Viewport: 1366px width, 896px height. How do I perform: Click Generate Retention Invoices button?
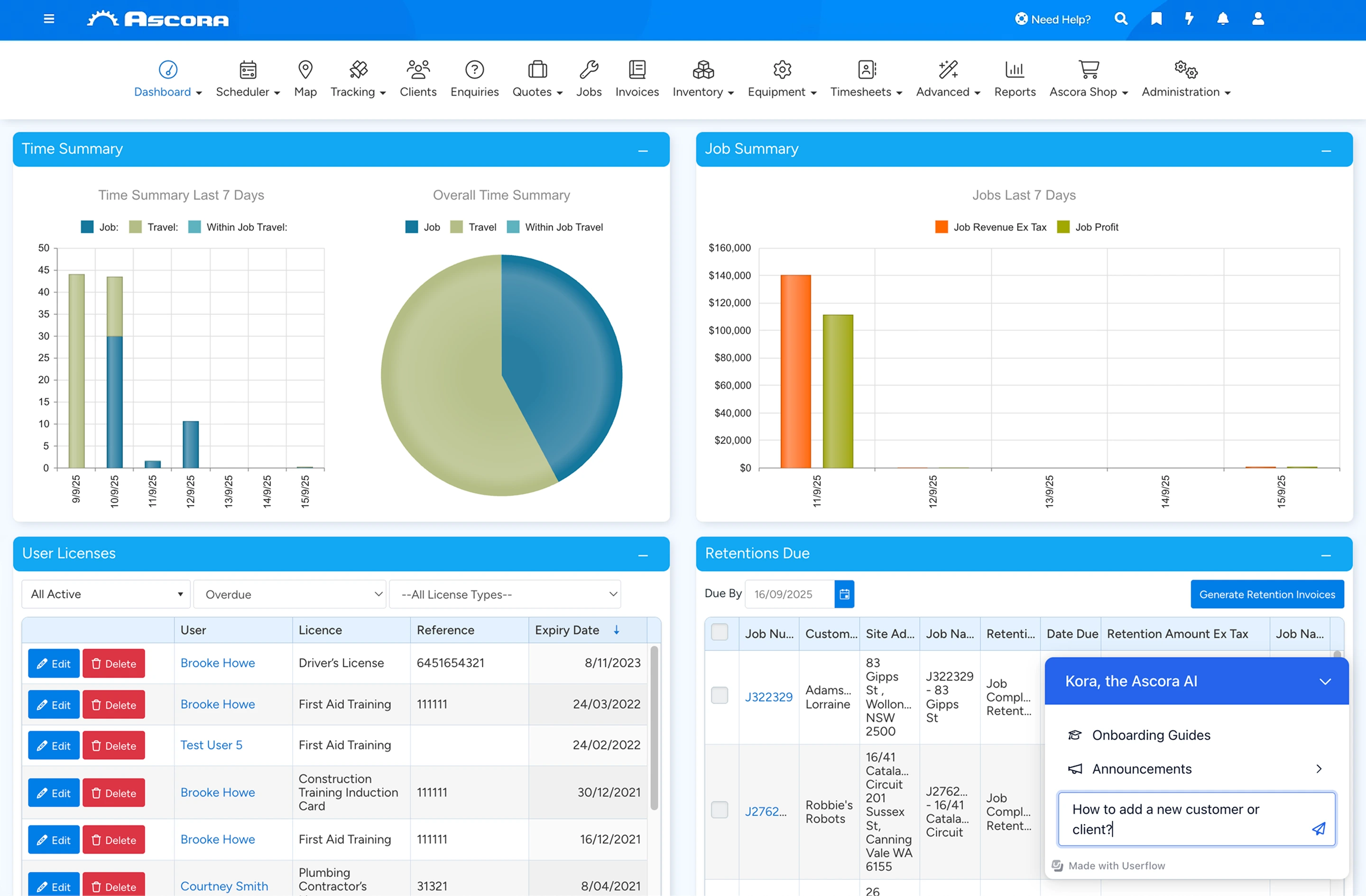(1267, 594)
